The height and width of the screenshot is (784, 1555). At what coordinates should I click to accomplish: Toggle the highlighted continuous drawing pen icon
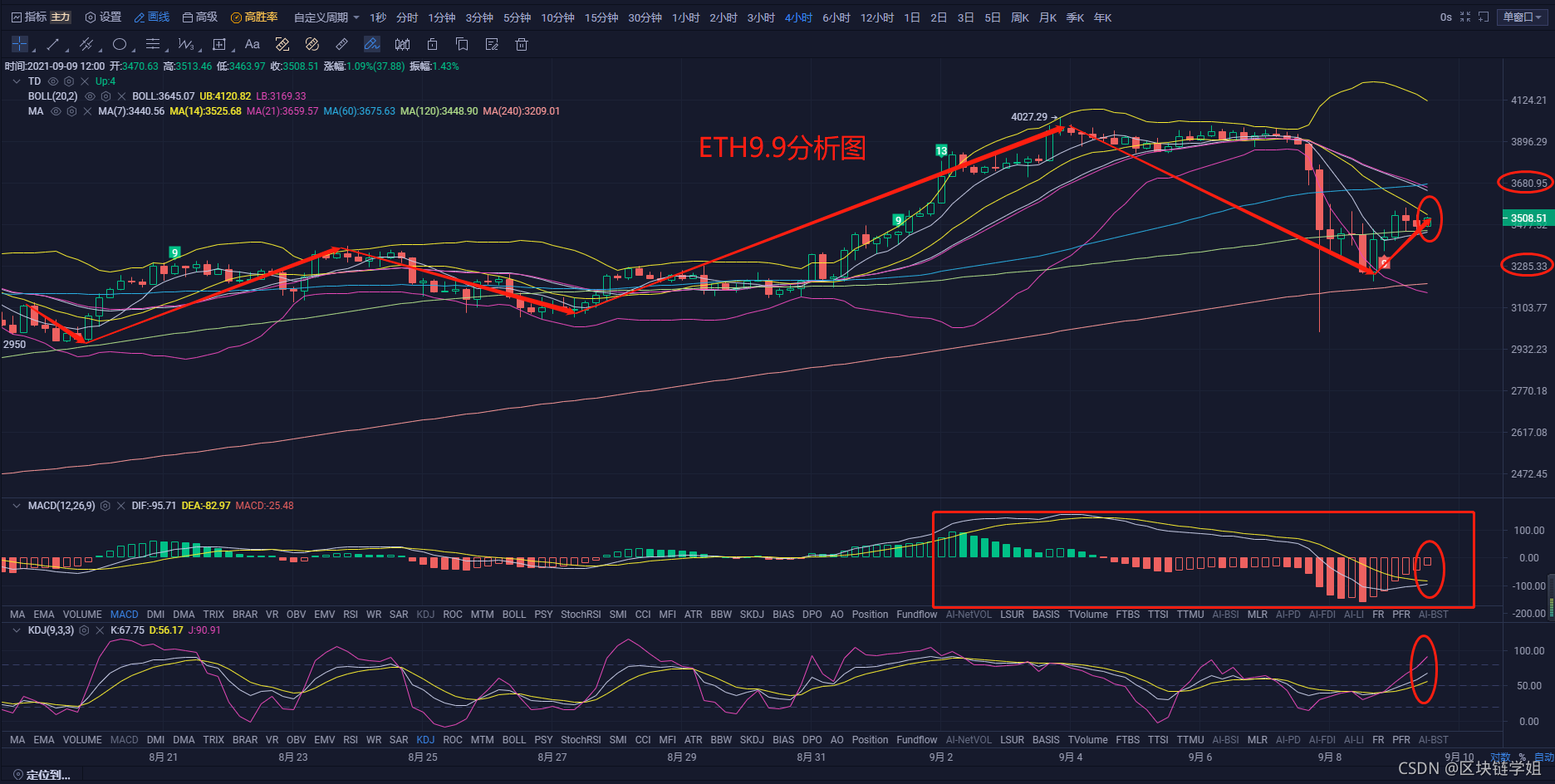click(x=372, y=44)
